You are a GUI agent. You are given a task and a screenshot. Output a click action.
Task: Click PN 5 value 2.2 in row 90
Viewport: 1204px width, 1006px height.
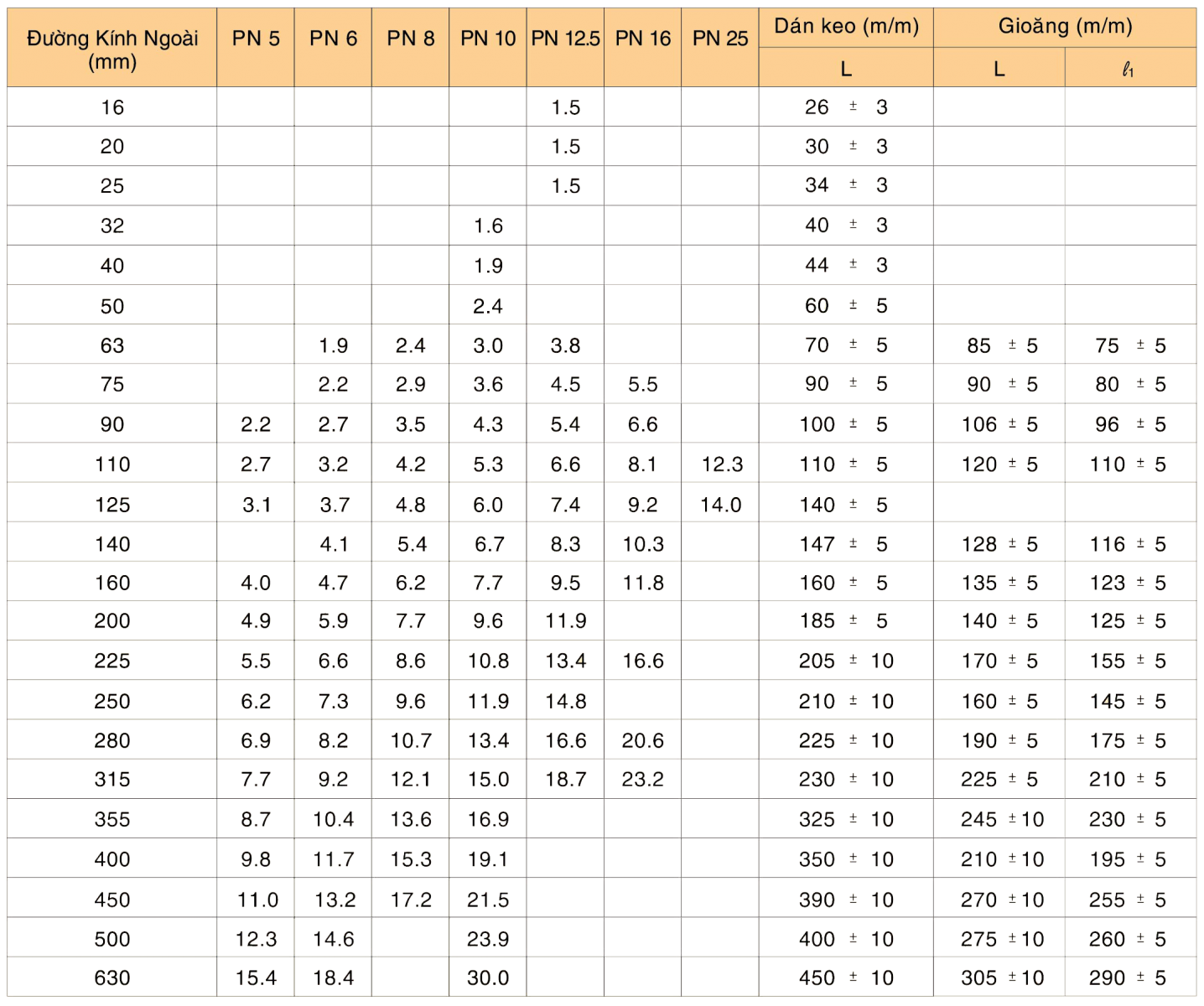256,424
